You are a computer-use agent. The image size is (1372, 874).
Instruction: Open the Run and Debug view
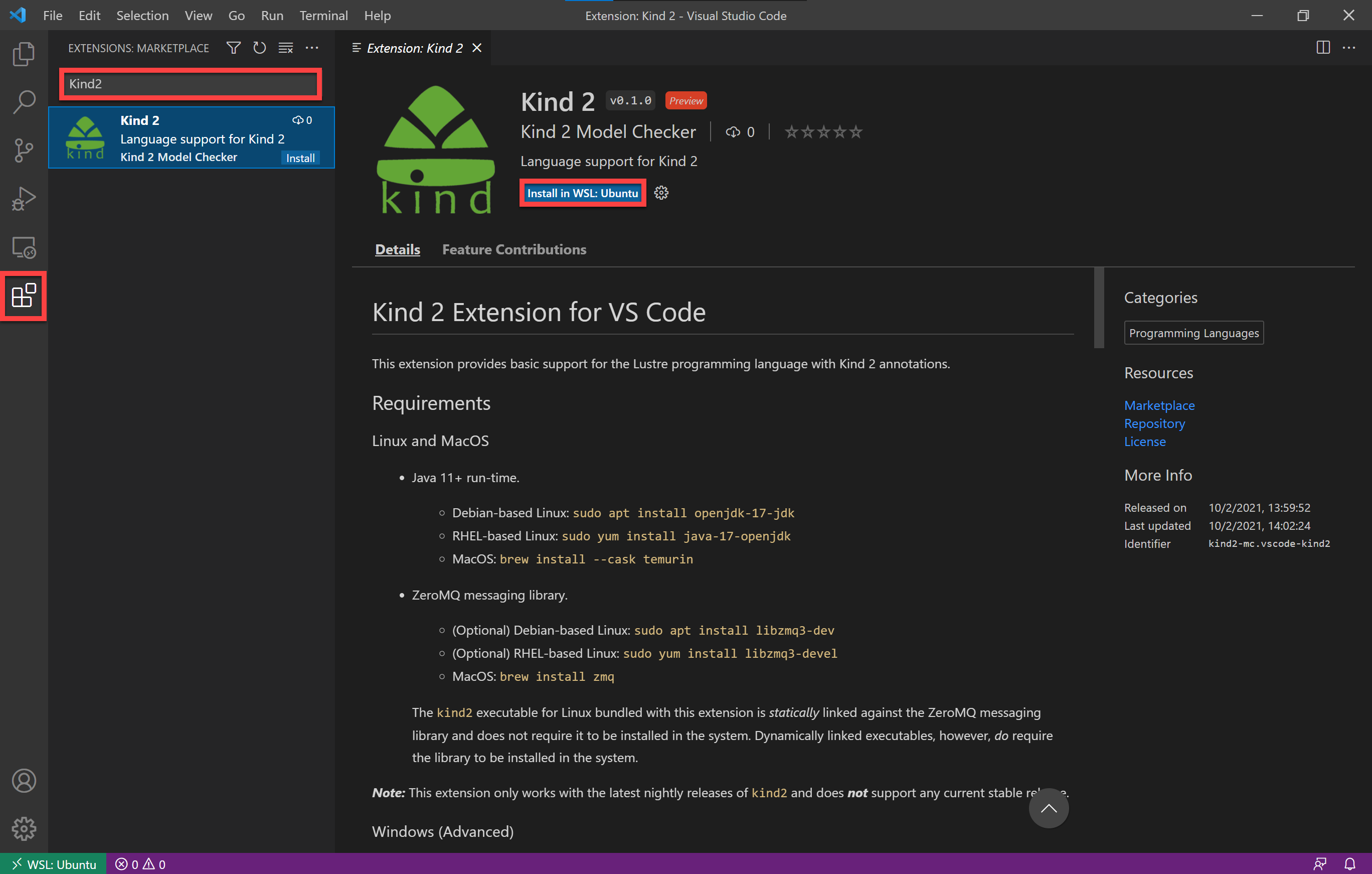coord(24,199)
